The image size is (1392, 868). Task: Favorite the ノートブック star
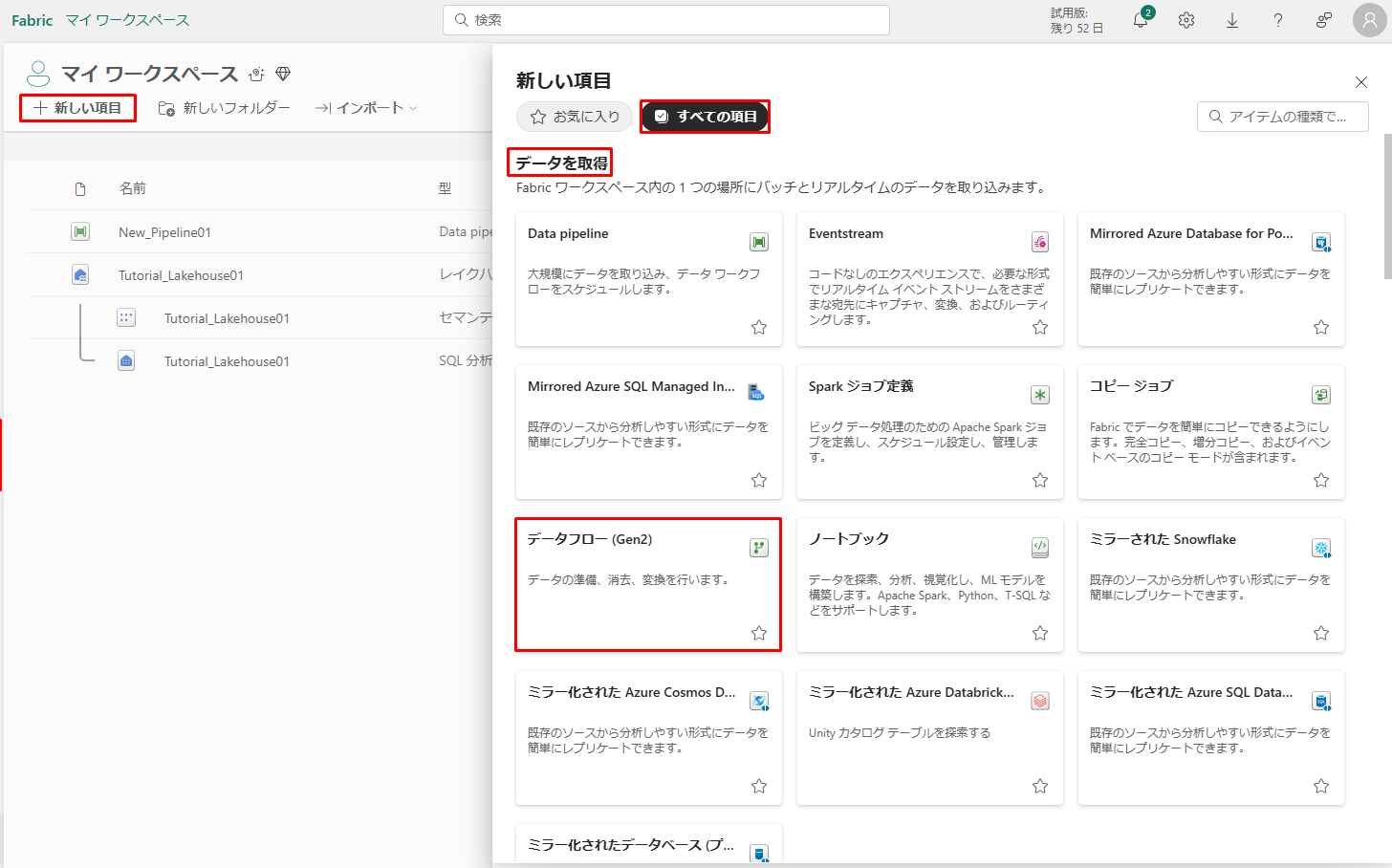pyautogui.click(x=1040, y=633)
